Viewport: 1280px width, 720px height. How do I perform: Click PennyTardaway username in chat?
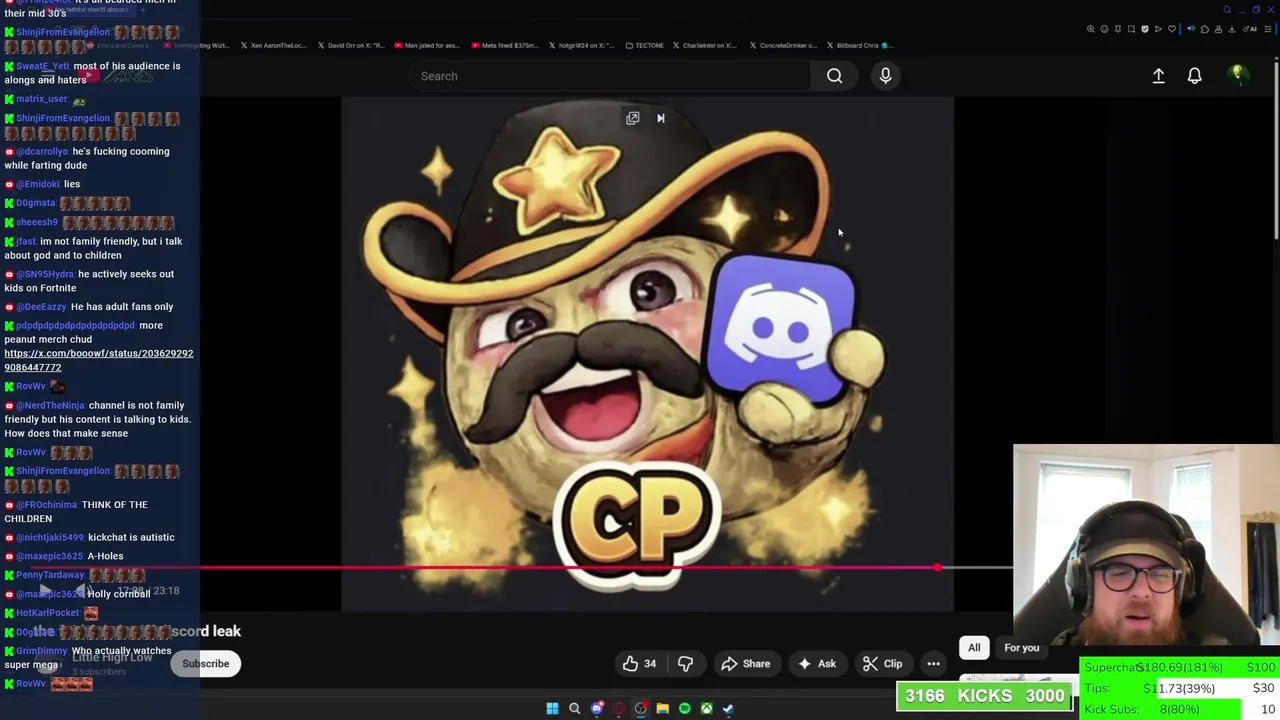50,575
